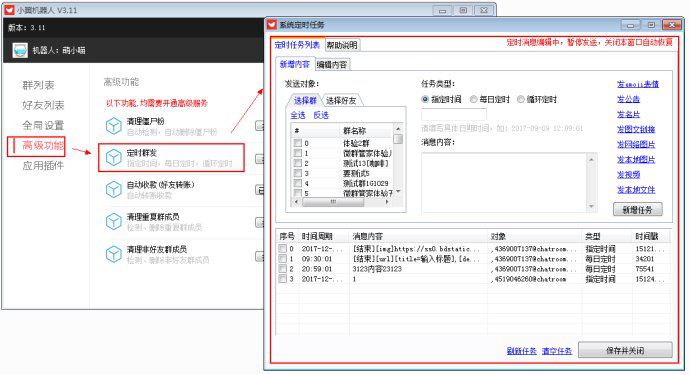Click the 新增任务 button
The width and height of the screenshot is (690, 375).
coord(637,210)
